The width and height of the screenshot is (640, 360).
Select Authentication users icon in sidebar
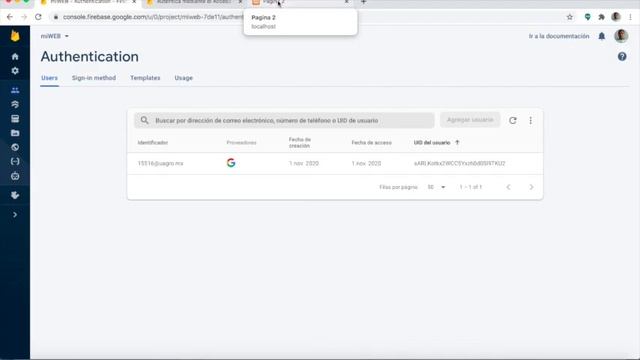[x=15, y=90]
